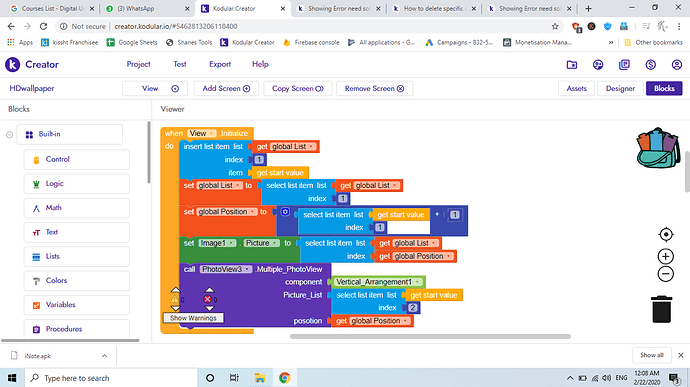Image resolution: width=690 pixels, height=387 pixels.
Task: Open the backpack icon in the viewer
Action: pyautogui.click(x=658, y=148)
